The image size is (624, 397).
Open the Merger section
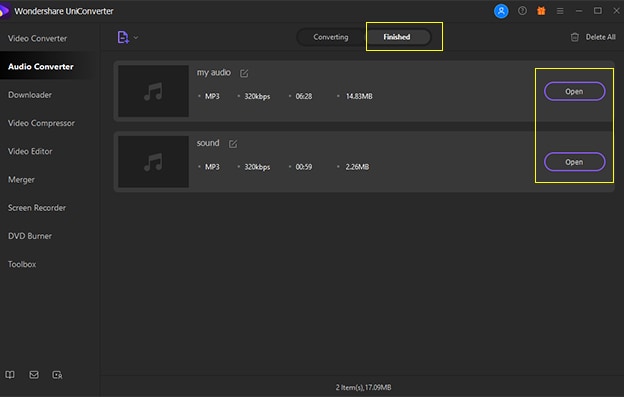(x=21, y=179)
